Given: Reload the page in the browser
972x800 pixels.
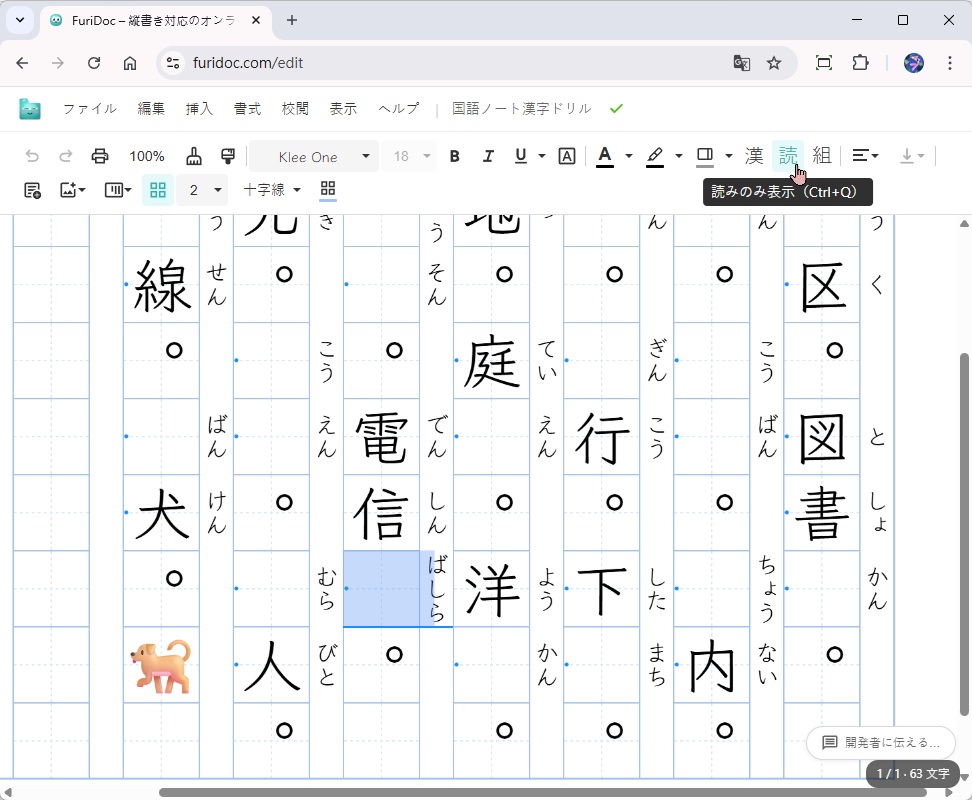Looking at the screenshot, I should 94,63.
